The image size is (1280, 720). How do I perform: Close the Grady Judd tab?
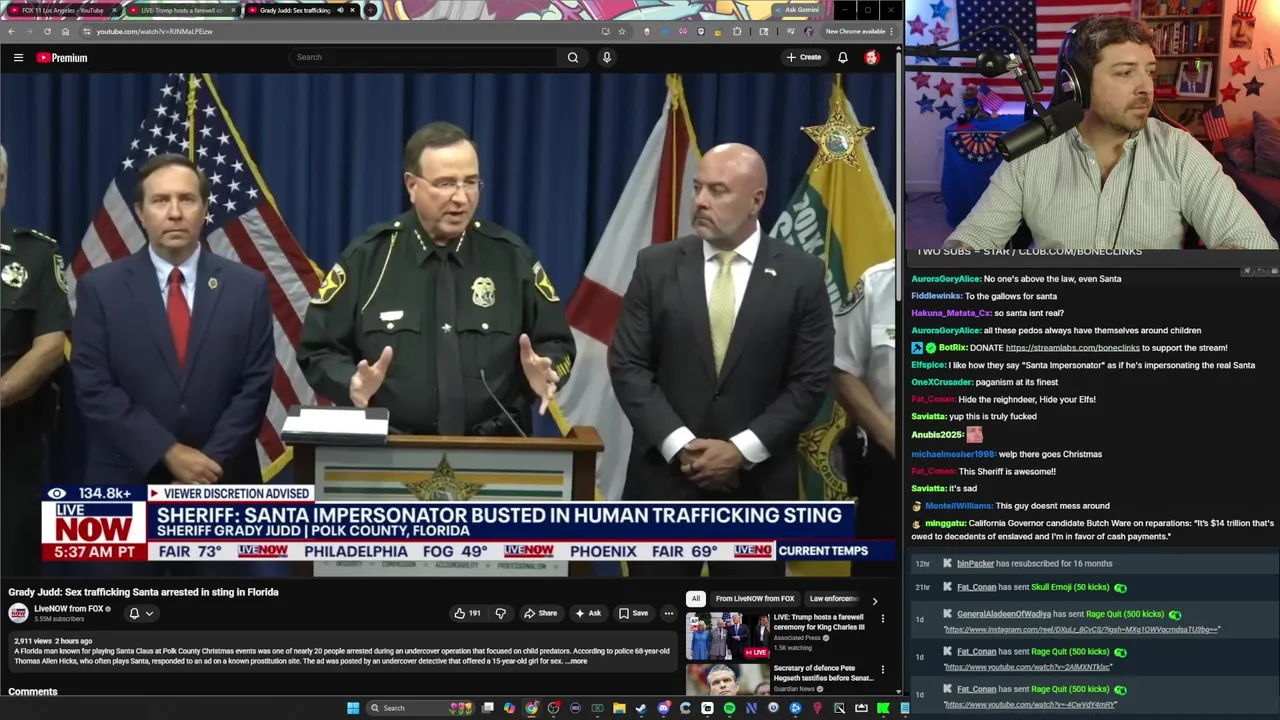352,10
